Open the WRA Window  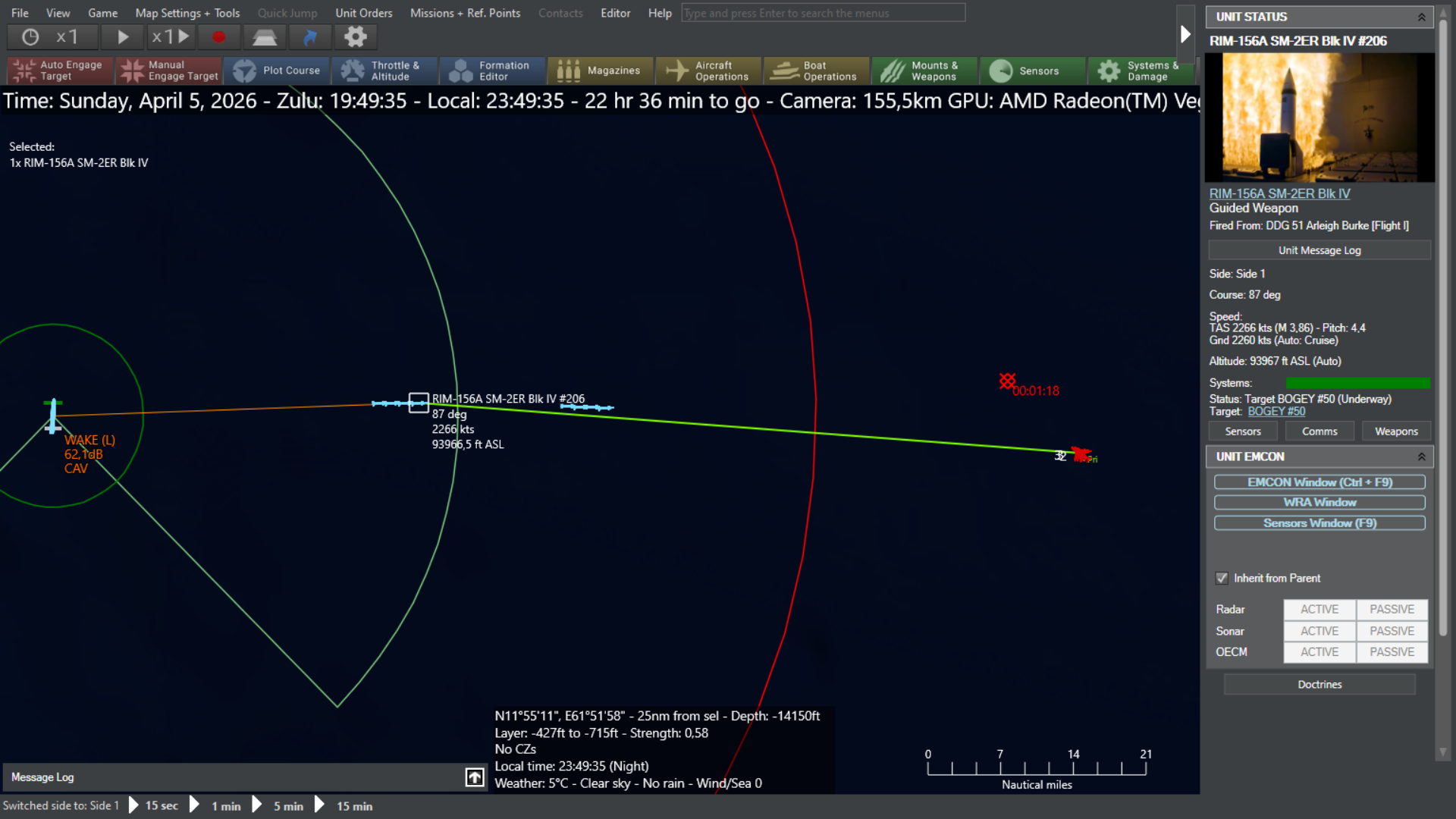(x=1319, y=503)
